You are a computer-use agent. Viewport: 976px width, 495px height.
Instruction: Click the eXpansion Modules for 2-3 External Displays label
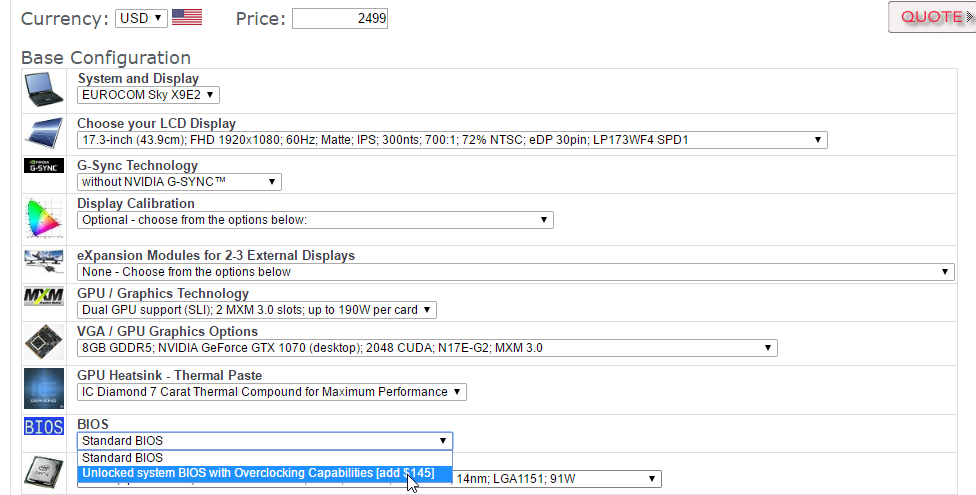(216, 255)
